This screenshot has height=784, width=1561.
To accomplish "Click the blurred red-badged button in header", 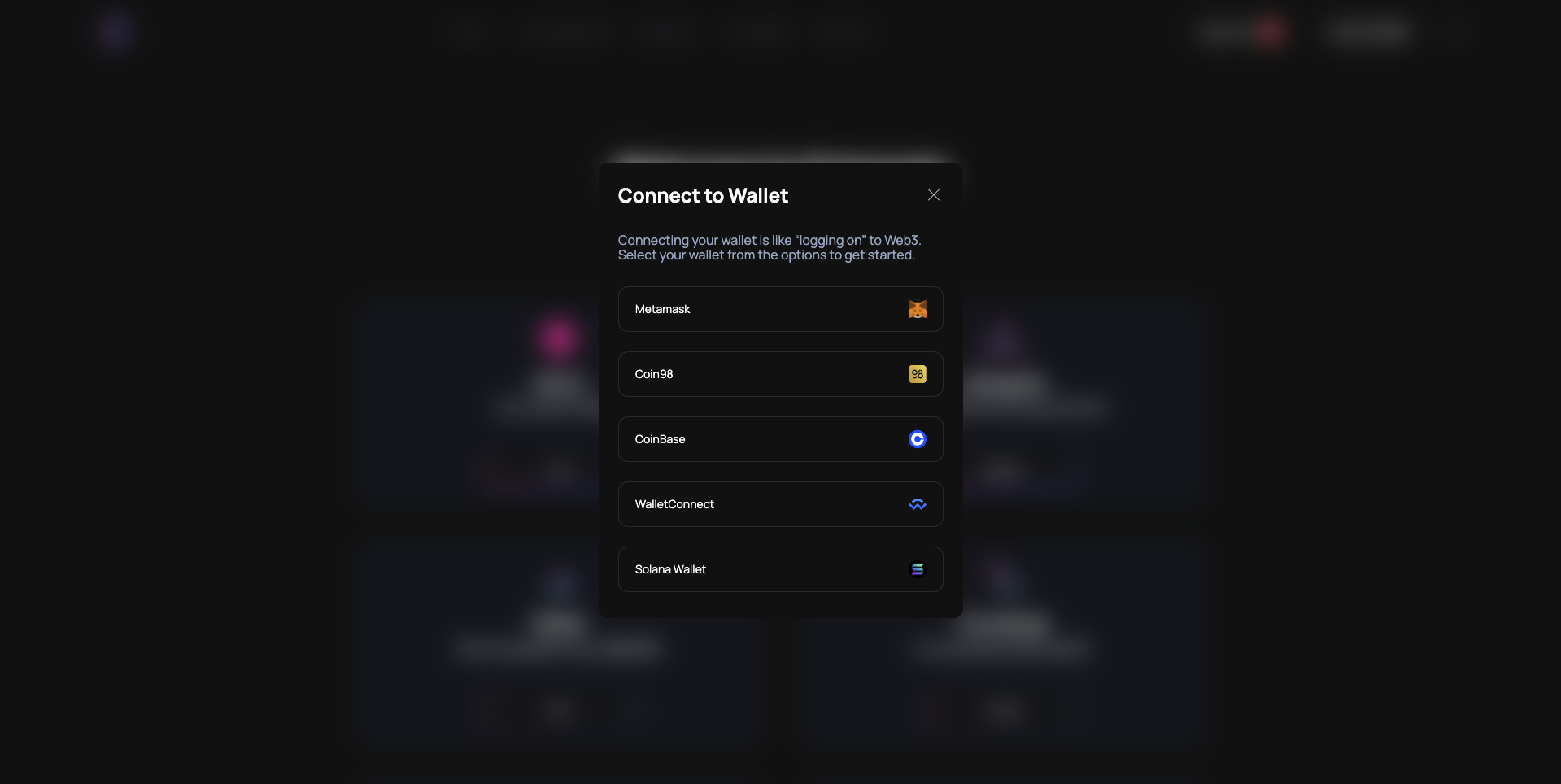I will 1242,32.
